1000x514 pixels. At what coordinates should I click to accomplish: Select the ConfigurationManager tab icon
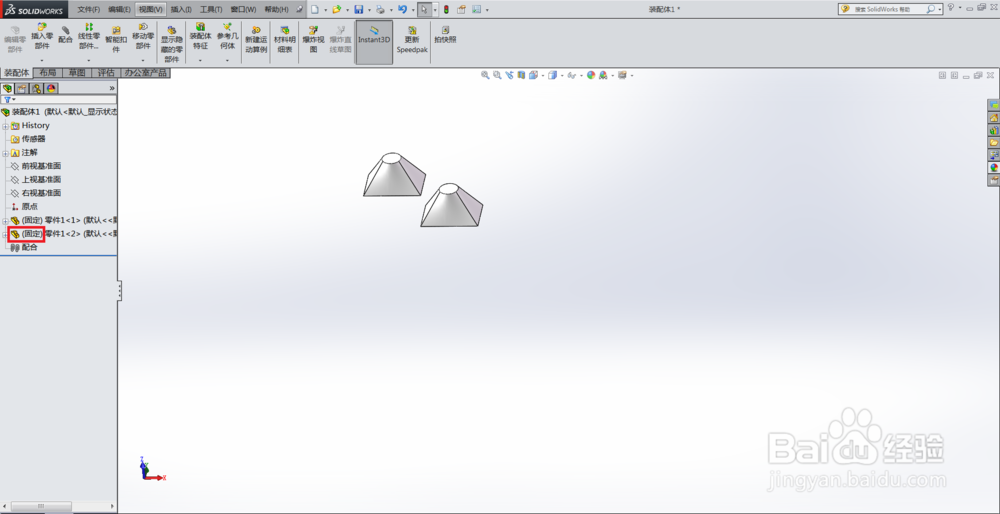click(37, 88)
